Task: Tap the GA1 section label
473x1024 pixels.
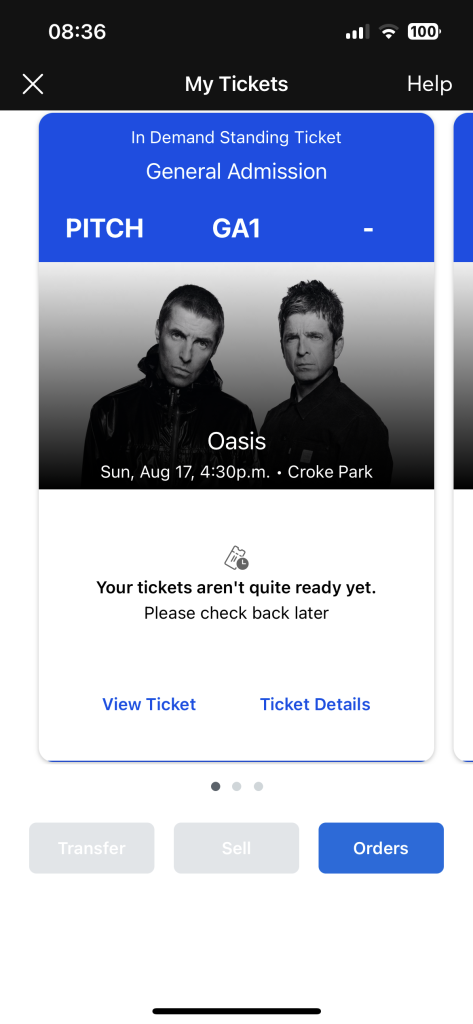Action: [x=236, y=229]
